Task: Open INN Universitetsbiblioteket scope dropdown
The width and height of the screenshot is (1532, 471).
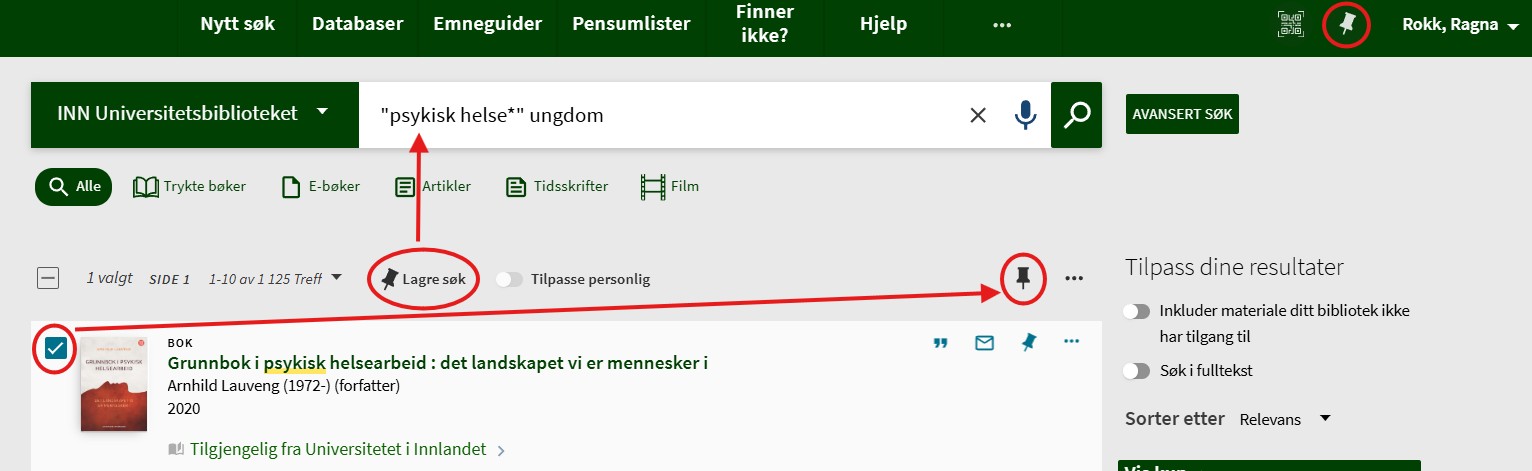Action: [x=195, y=114]
